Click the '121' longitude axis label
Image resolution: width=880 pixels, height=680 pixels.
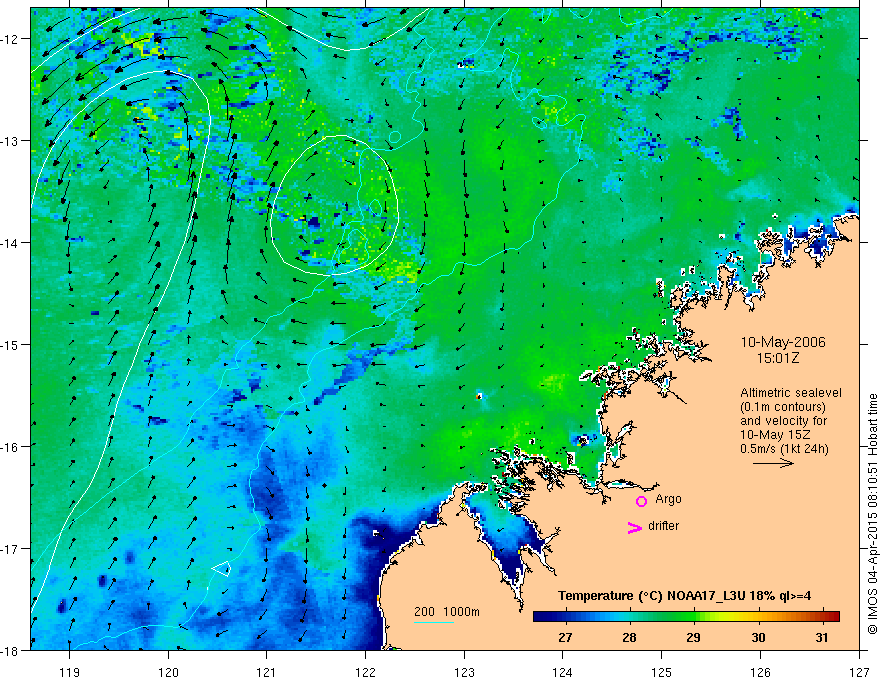point(267,672)
